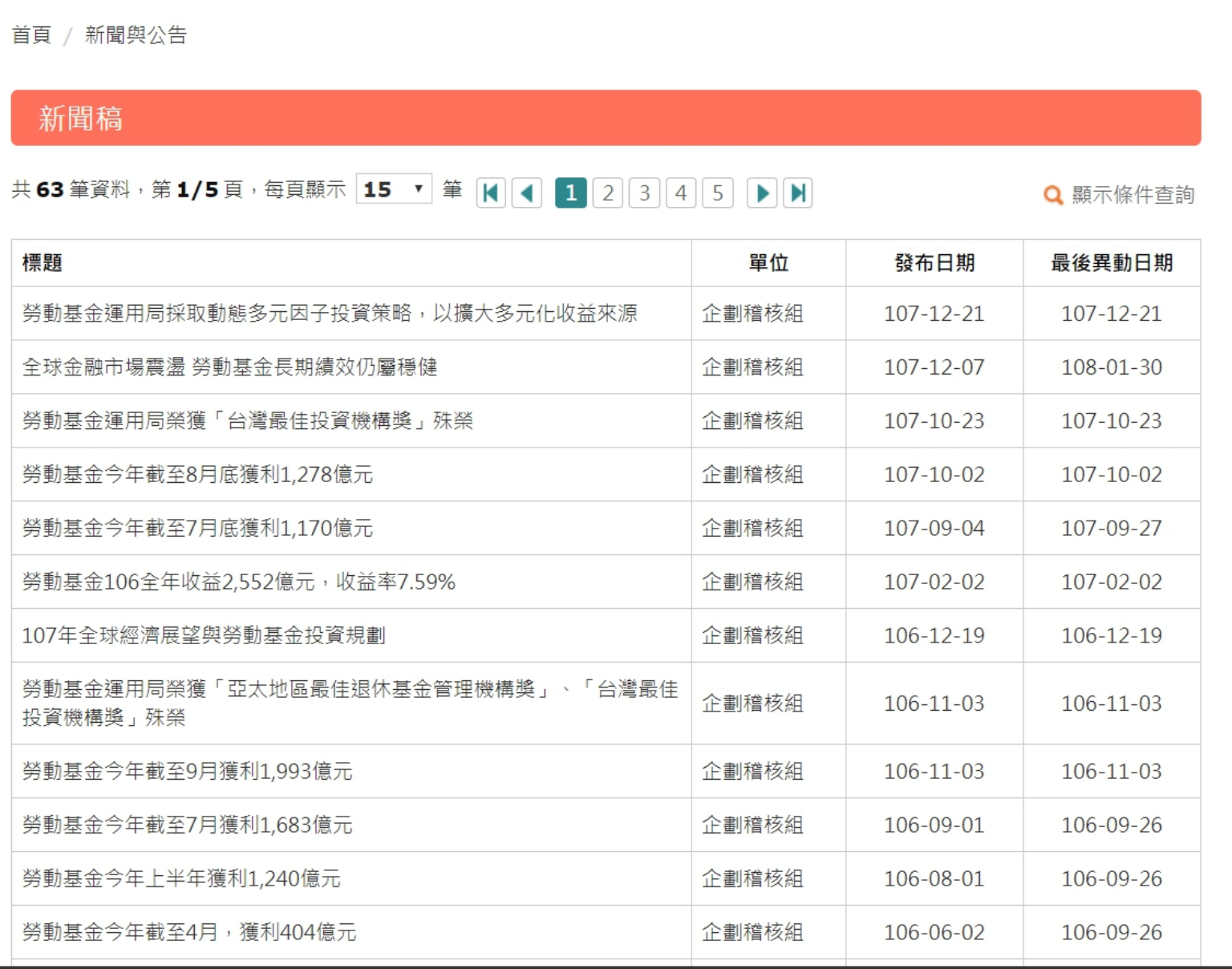Click the magnifier icon beside 顯示條件查詢
The width and height of the screenshot is (1232, 969).
tap(1052, 195)
